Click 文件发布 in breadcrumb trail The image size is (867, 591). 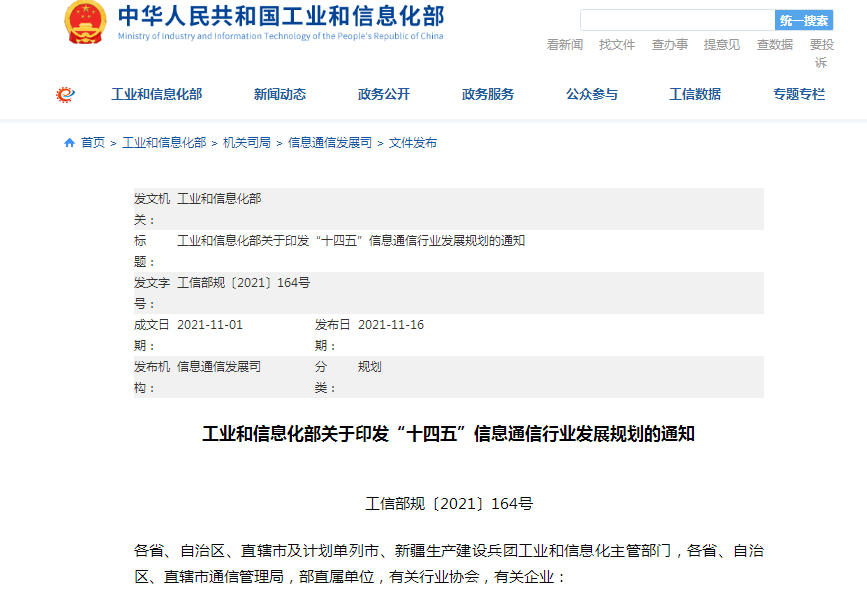tap(413, 143)
